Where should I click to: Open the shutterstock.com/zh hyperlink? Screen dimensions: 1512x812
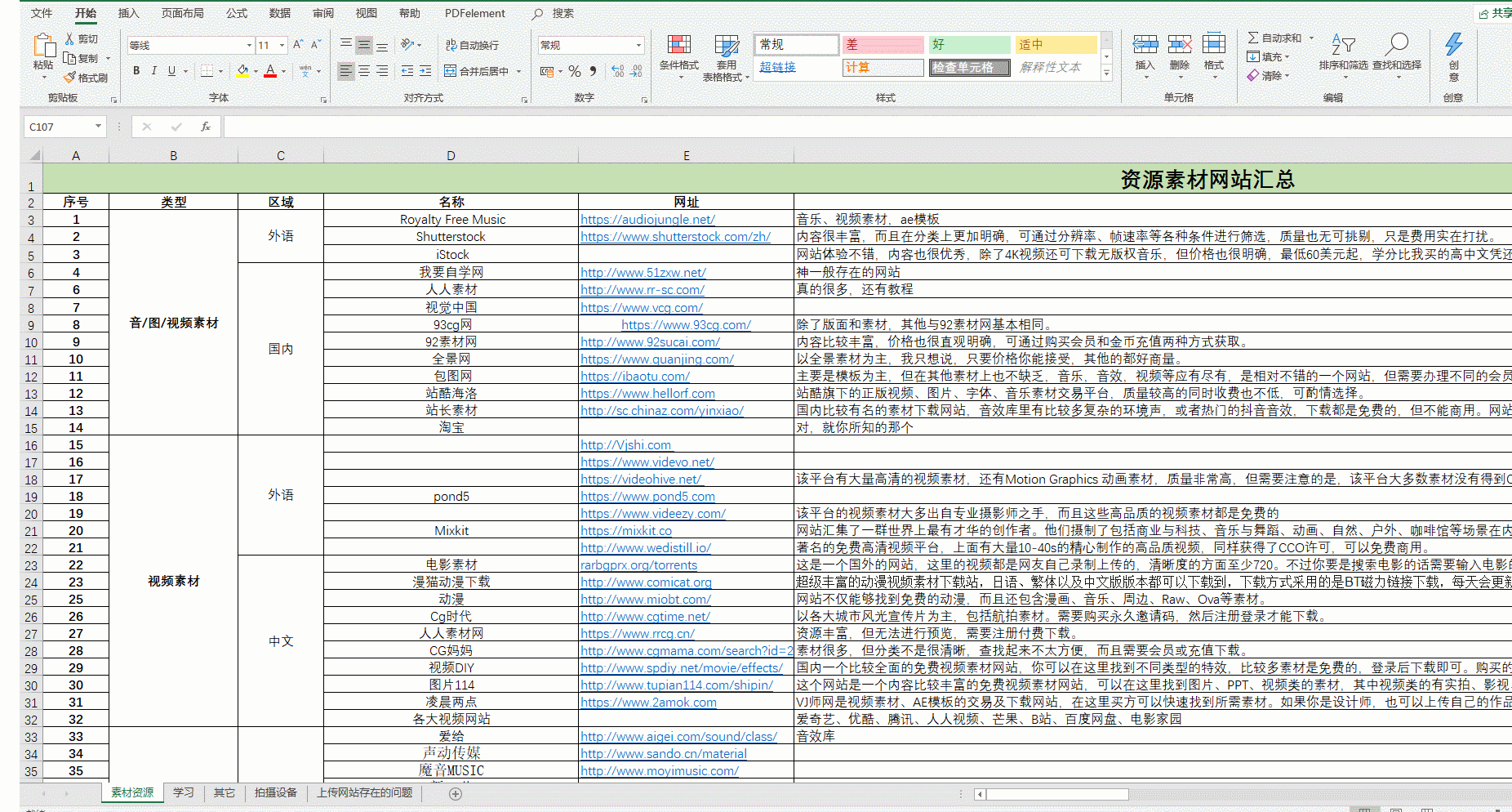coord(676,236)
